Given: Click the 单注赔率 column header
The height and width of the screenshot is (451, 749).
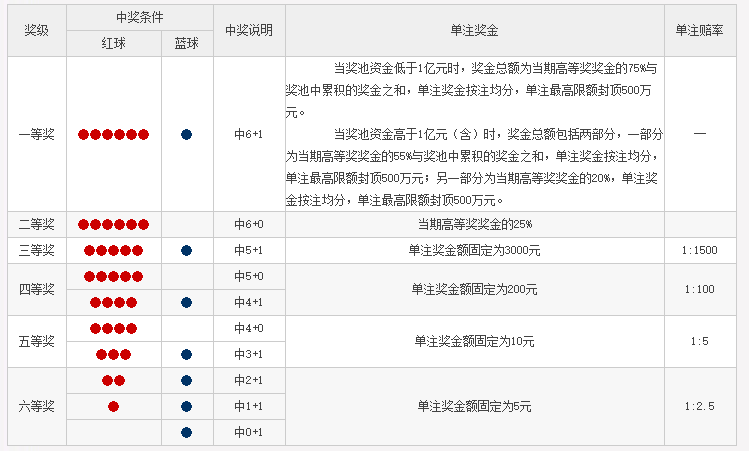Looking at the screenshot, I should click(700, 30).
